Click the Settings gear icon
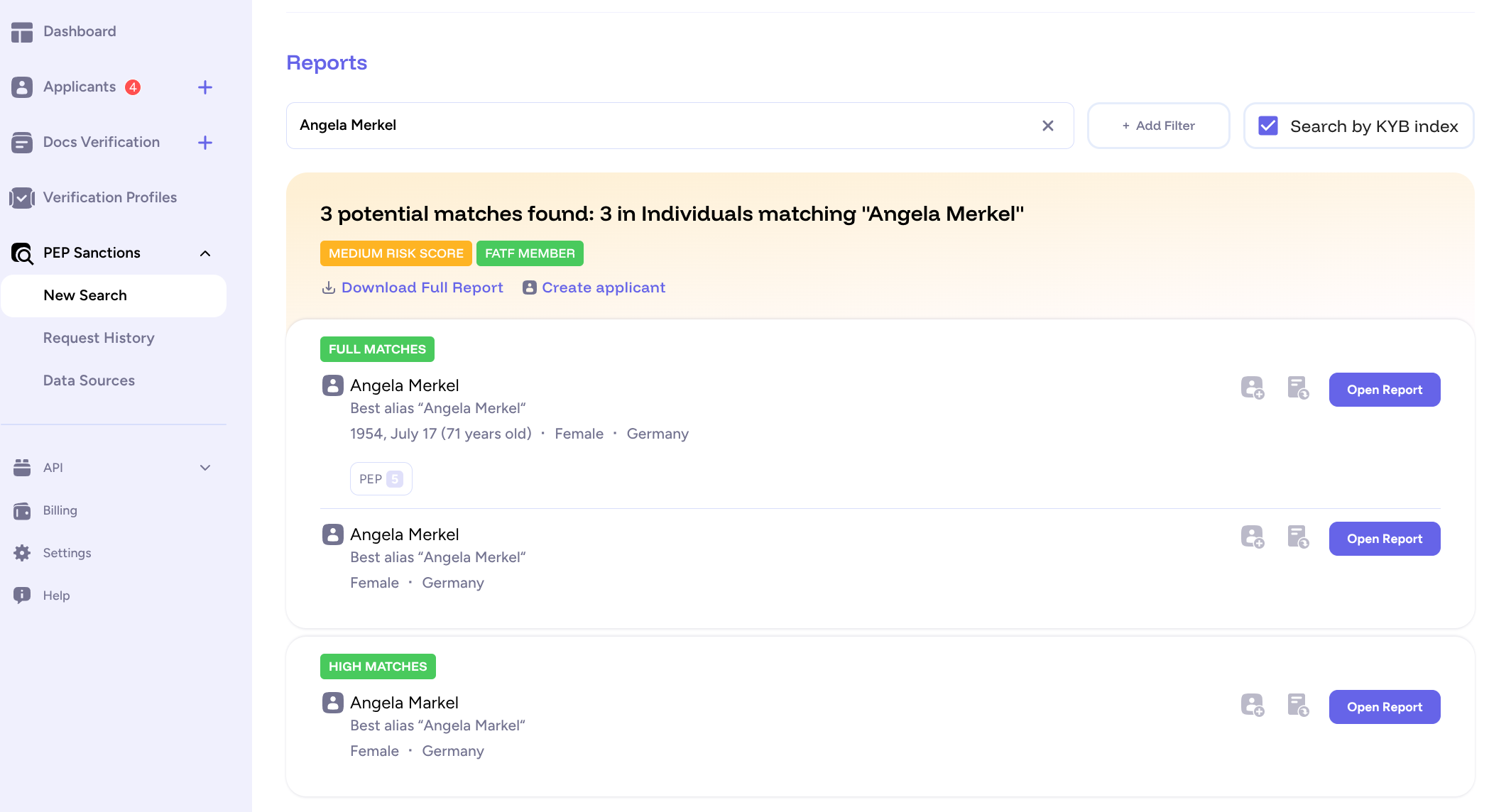Screen dimensions: 1489x812 (22, 552)
